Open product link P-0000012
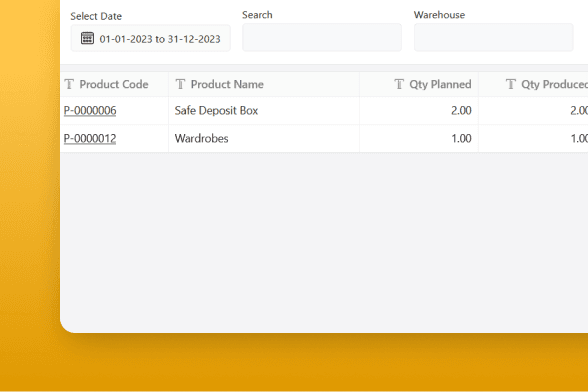Viewport: 588px width, 392px height. pos(90,139)
